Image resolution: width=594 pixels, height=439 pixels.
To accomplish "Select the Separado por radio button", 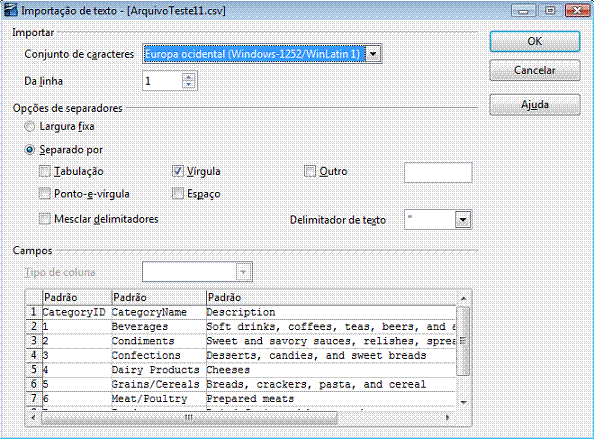I will coord(30,150).
